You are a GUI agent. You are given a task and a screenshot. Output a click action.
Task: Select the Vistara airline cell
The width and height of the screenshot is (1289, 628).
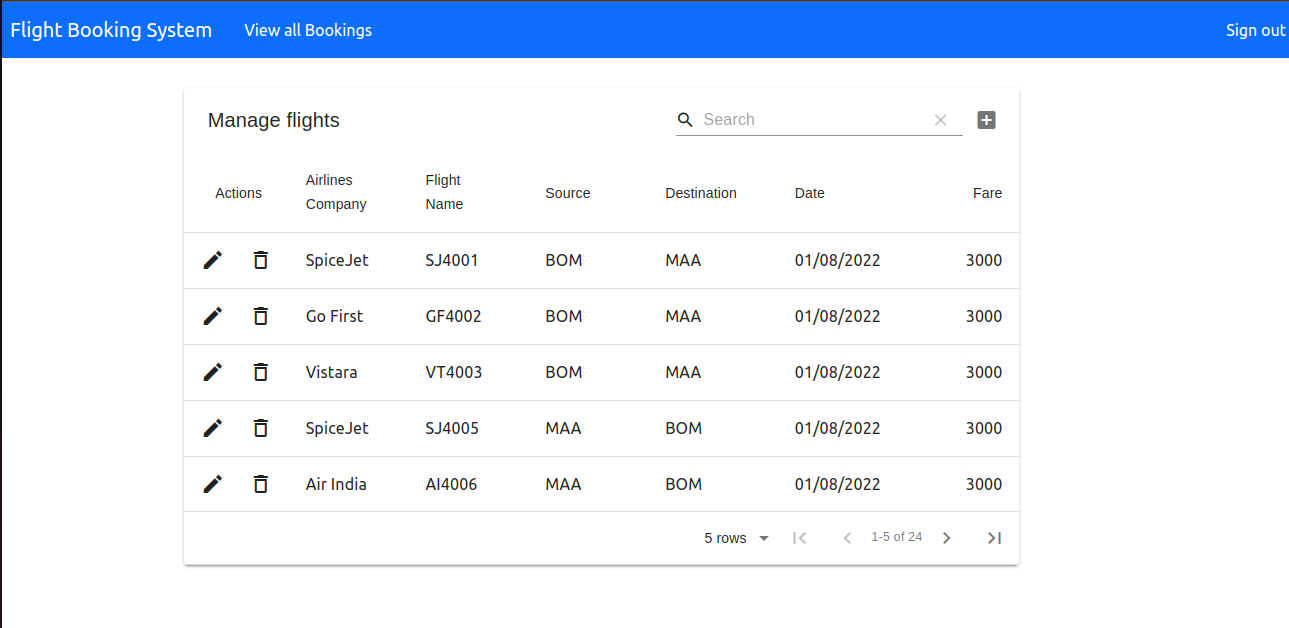point(331,372)
